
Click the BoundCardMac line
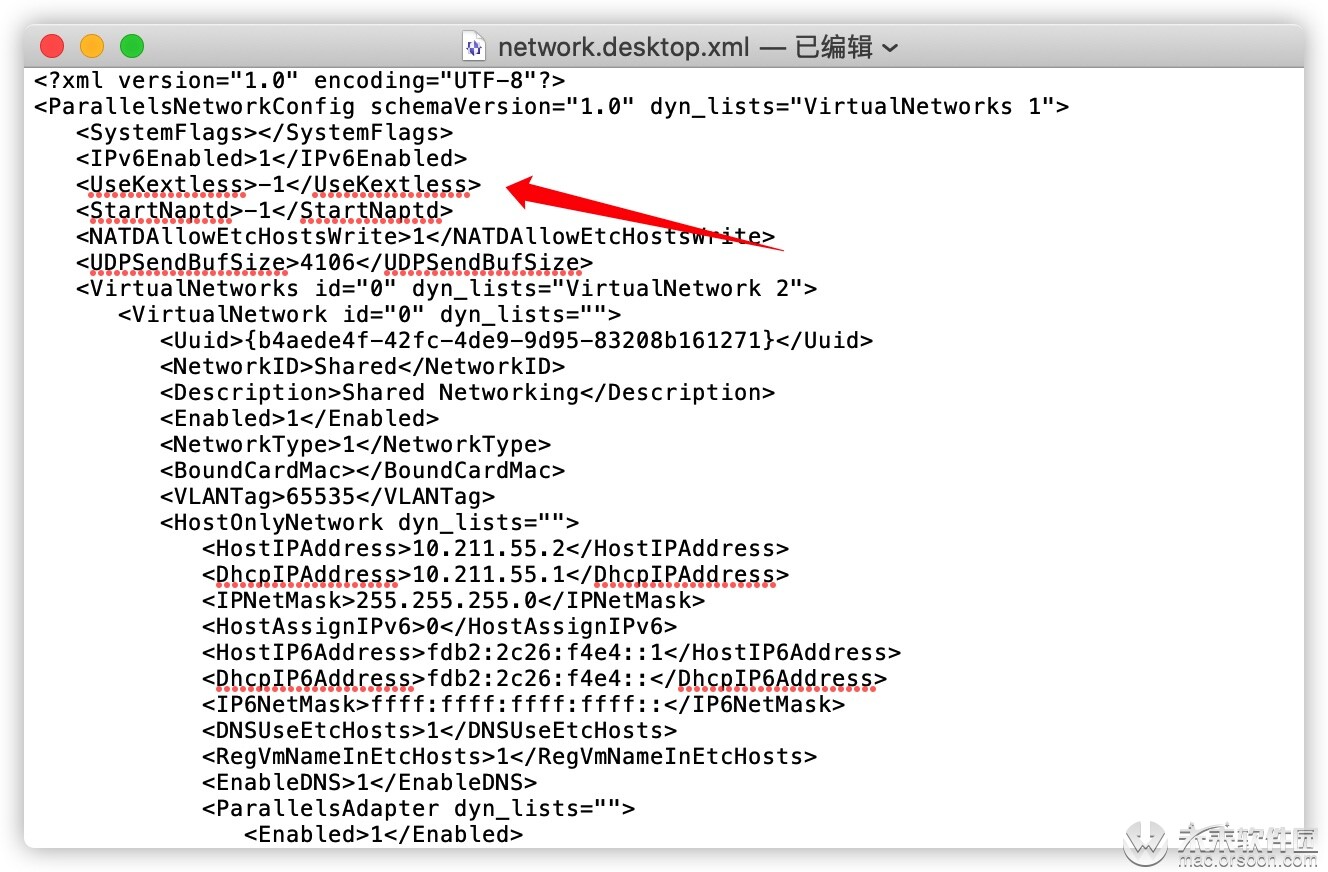[362, 470]
